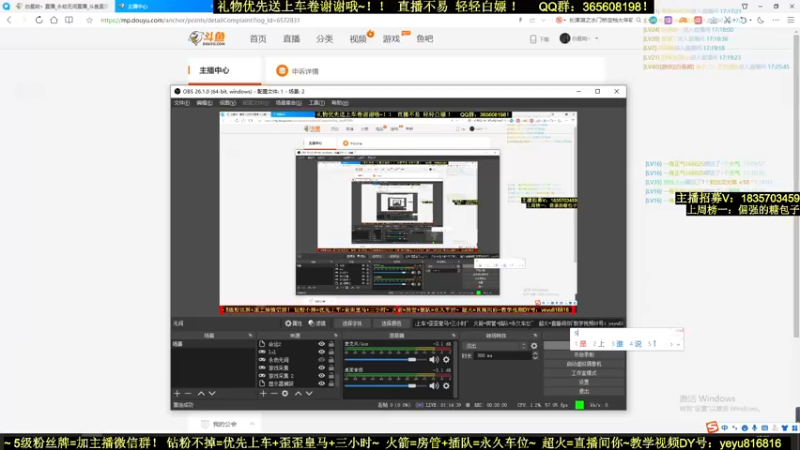Viewport: 800px width, 450px height.
Task: Toggle the lock on the 显示器捕获 source
Action: click(x=331, y=383)
